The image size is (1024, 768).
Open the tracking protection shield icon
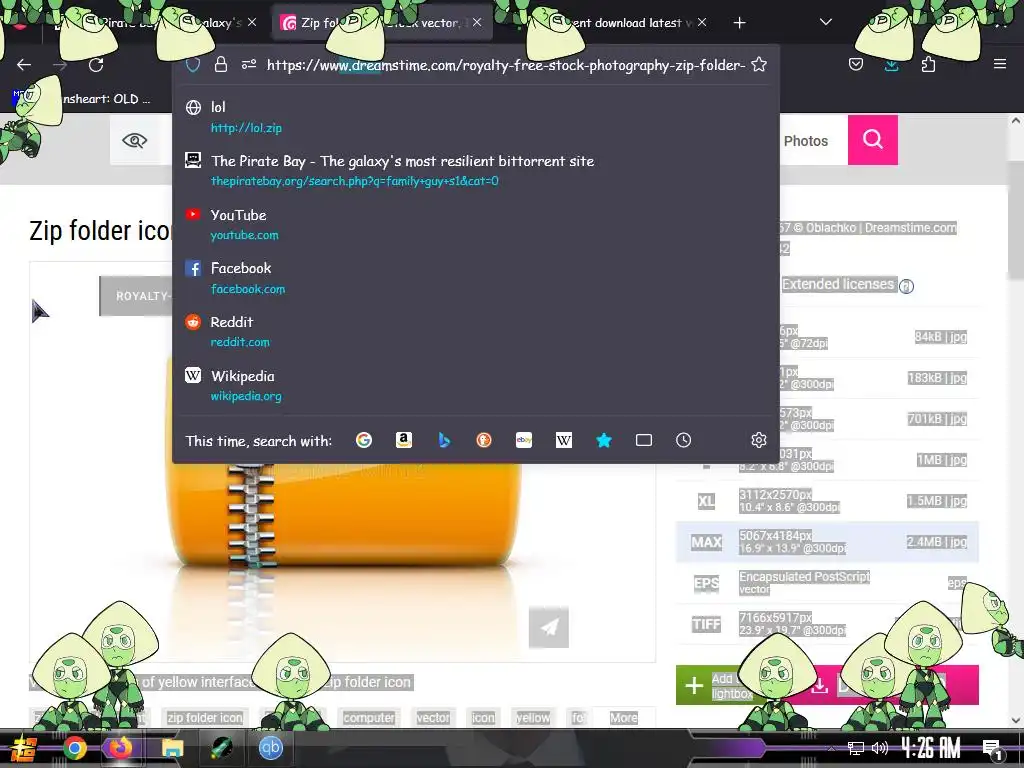(193, 65)
